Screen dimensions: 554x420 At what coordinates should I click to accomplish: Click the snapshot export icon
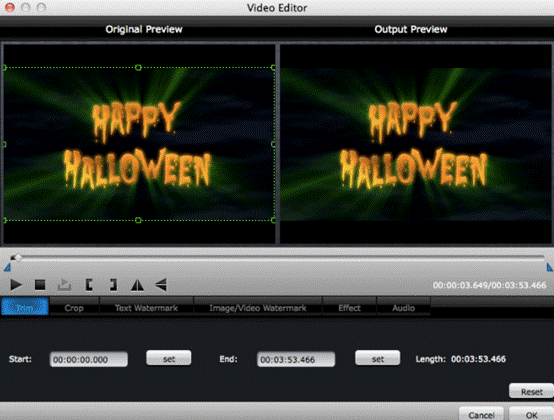(64, 285)
